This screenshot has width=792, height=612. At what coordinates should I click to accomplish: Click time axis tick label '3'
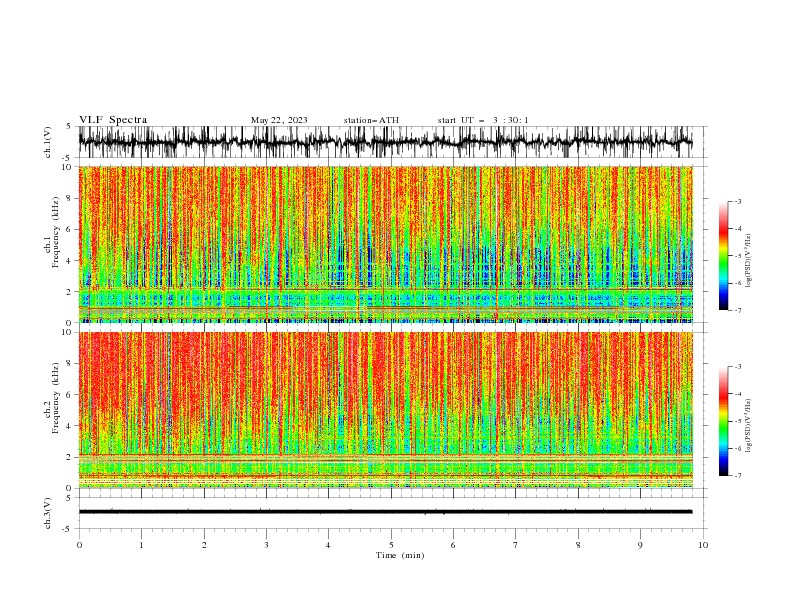(266, 545)
